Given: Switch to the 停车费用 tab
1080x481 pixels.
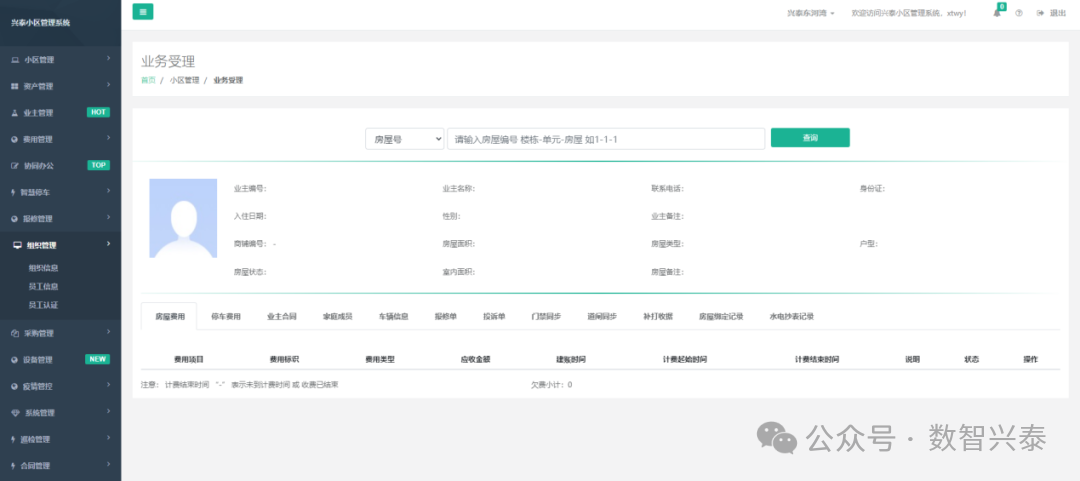Looking at the screenshot, I should tap(225, 316).
